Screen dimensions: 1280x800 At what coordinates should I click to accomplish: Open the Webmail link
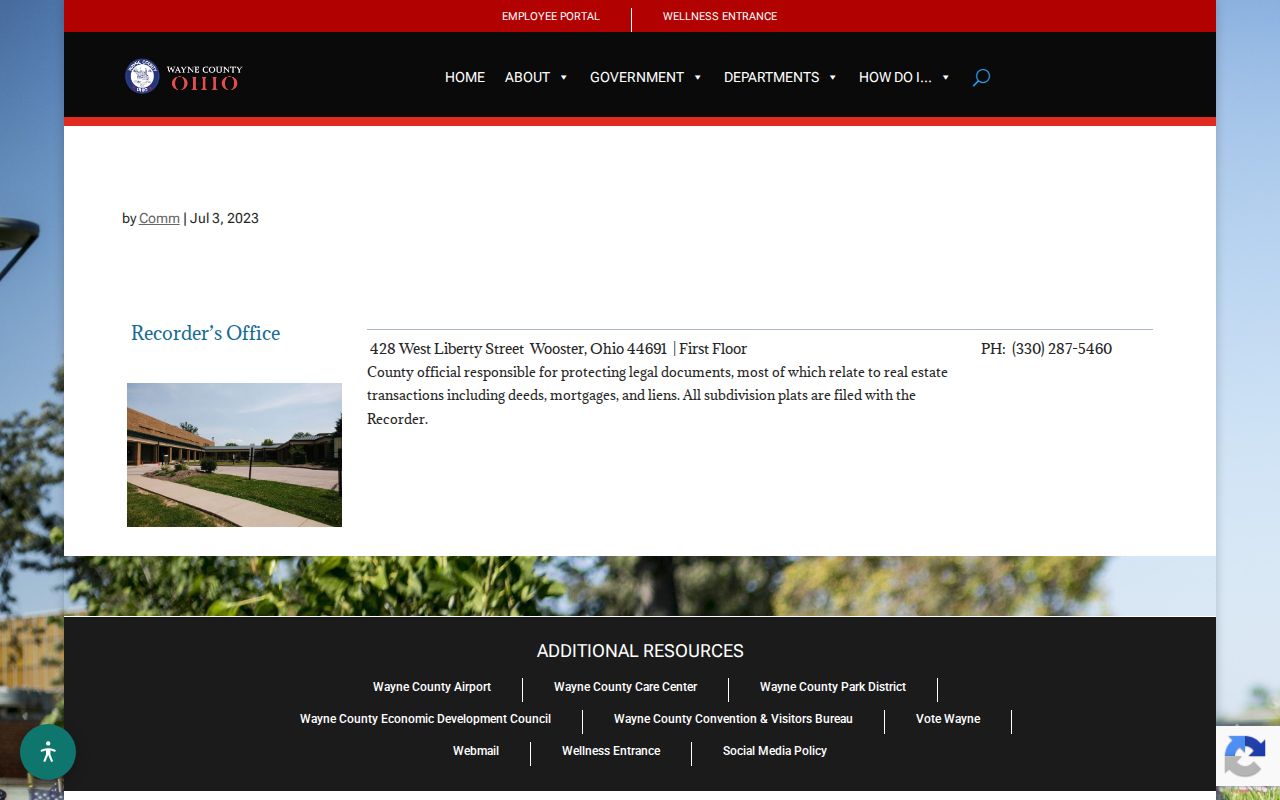click(x=476, y=751)
